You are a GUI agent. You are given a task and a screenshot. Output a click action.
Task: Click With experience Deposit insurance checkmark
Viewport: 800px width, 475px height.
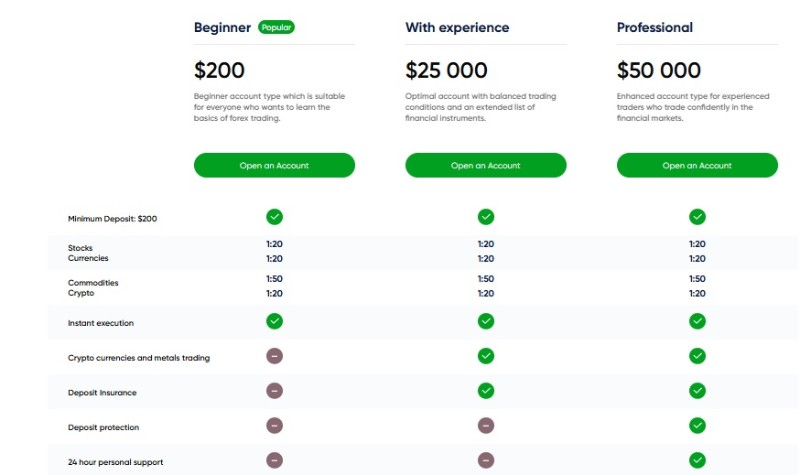point(486,391)
